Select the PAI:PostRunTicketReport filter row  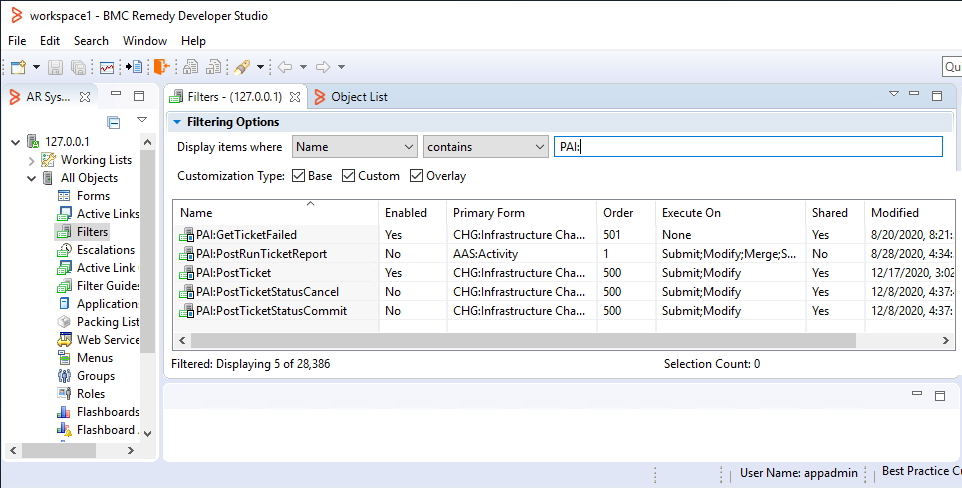(x=564, y=254)
